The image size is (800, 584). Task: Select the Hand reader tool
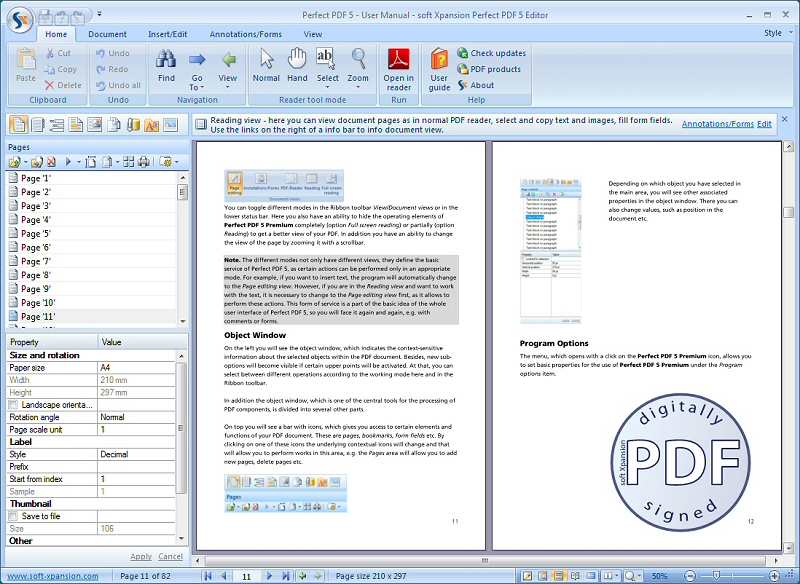pos(297,65)
